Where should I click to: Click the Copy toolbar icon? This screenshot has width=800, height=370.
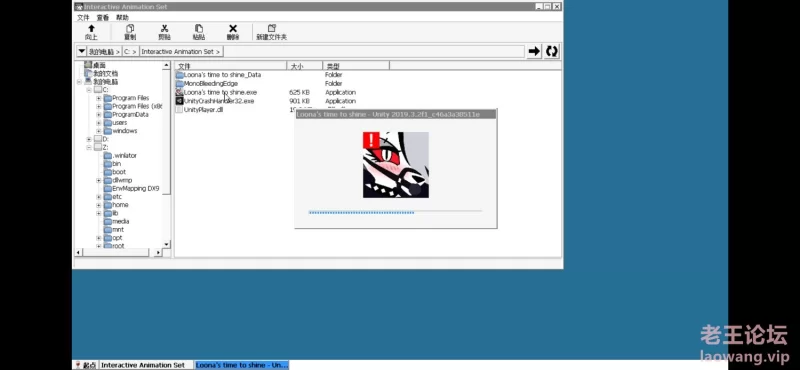(130, 29)
